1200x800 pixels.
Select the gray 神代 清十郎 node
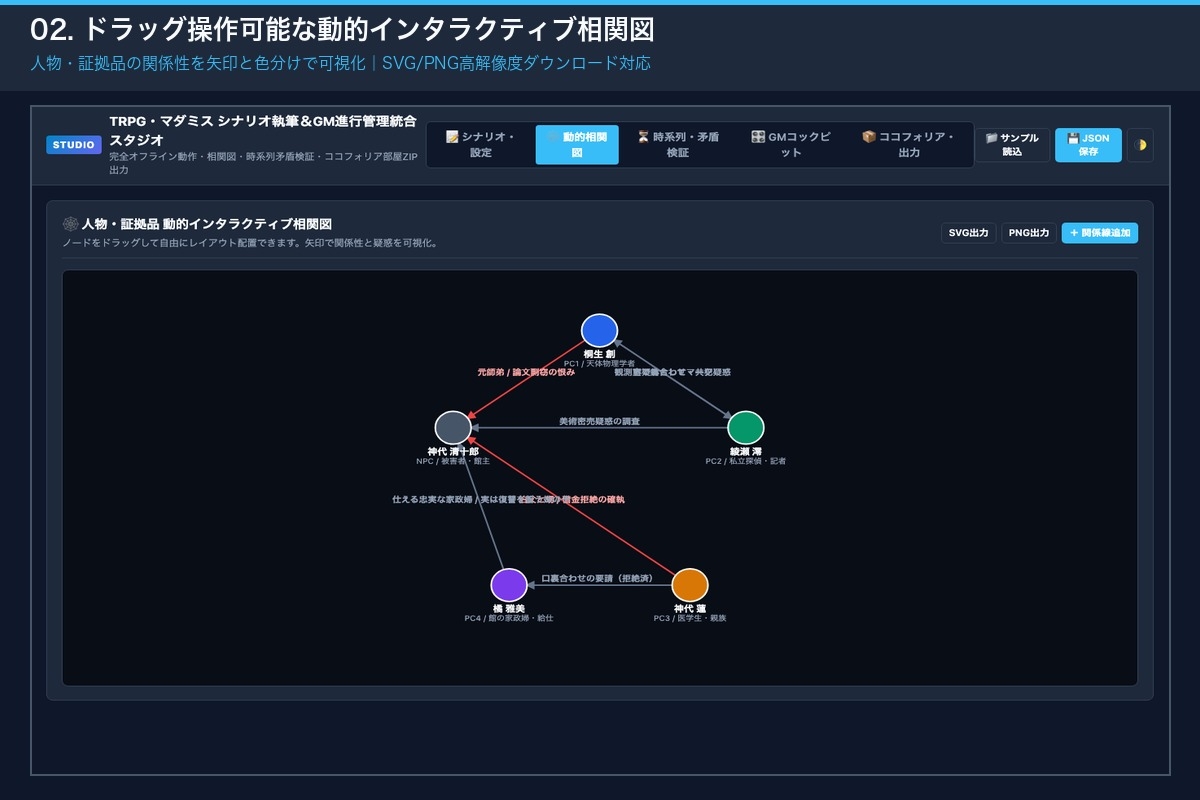coord(453,428)
